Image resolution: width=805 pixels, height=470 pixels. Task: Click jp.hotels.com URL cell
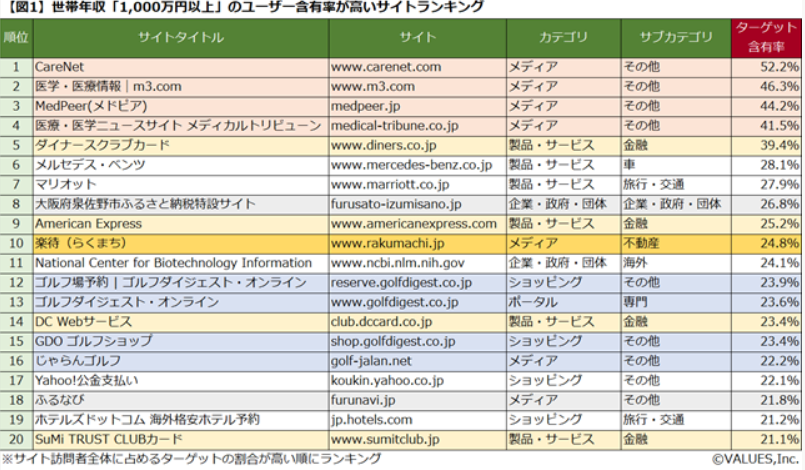[x=417, y=420]
